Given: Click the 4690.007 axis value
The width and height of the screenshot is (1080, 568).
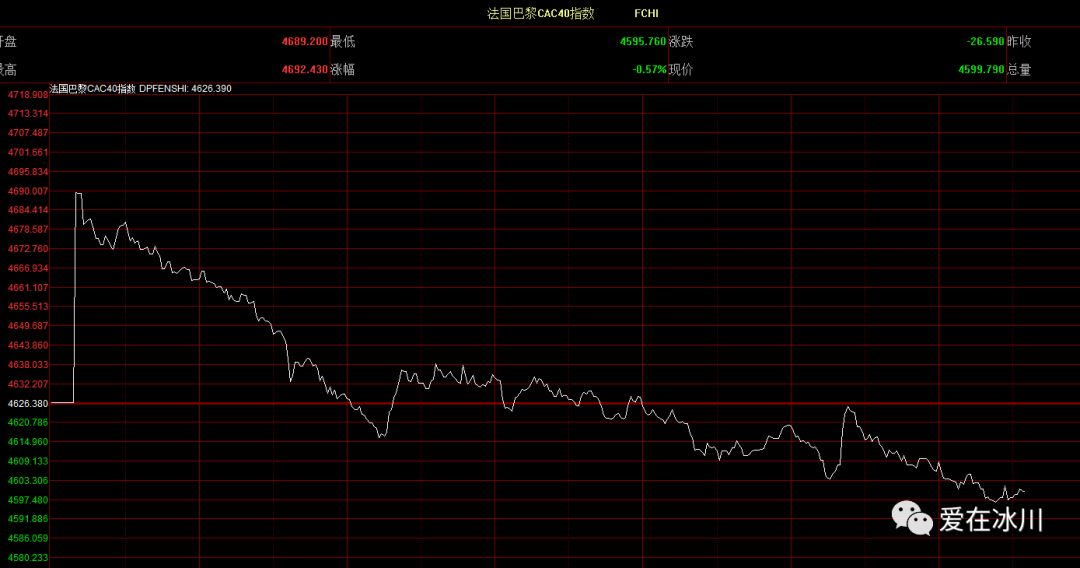Looking at the screenshot, I should click(28, 191).
